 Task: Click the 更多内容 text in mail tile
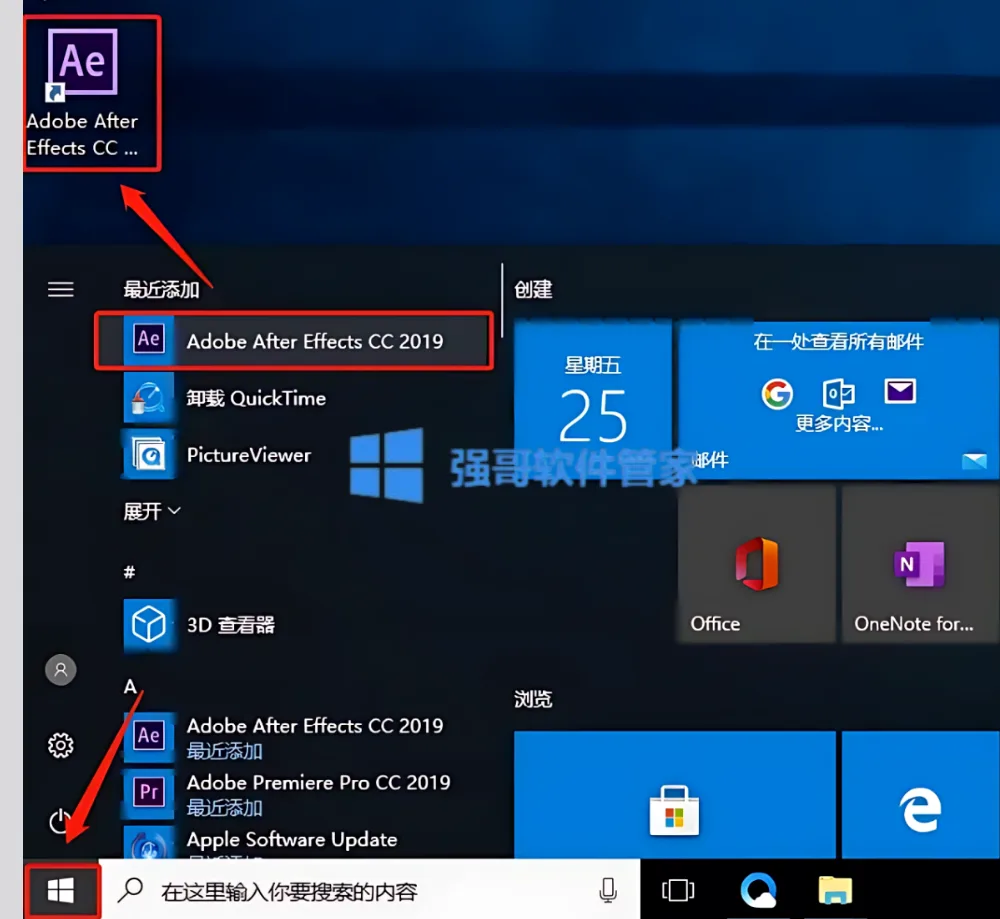click(x=839, y=423)
